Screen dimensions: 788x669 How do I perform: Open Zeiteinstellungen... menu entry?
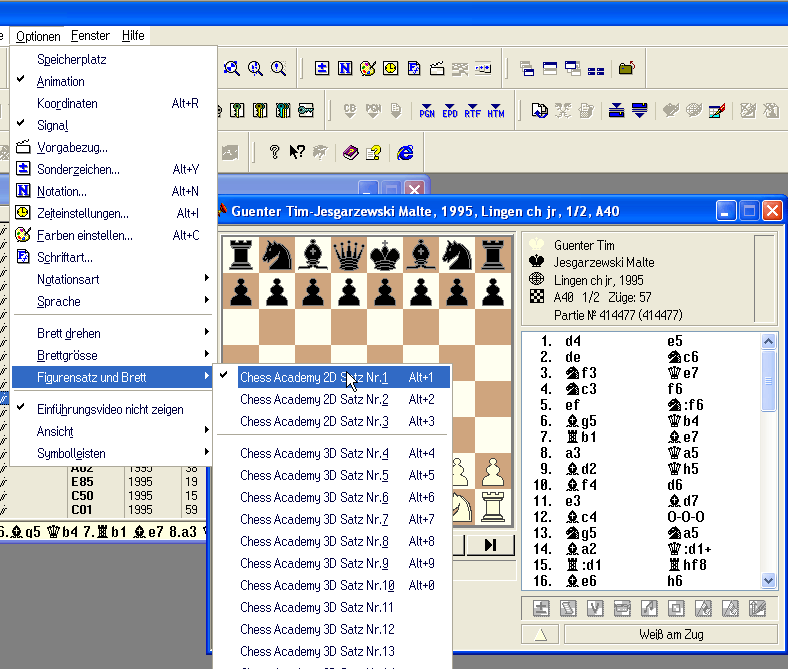pyautogui.click(x=114, y=214)
